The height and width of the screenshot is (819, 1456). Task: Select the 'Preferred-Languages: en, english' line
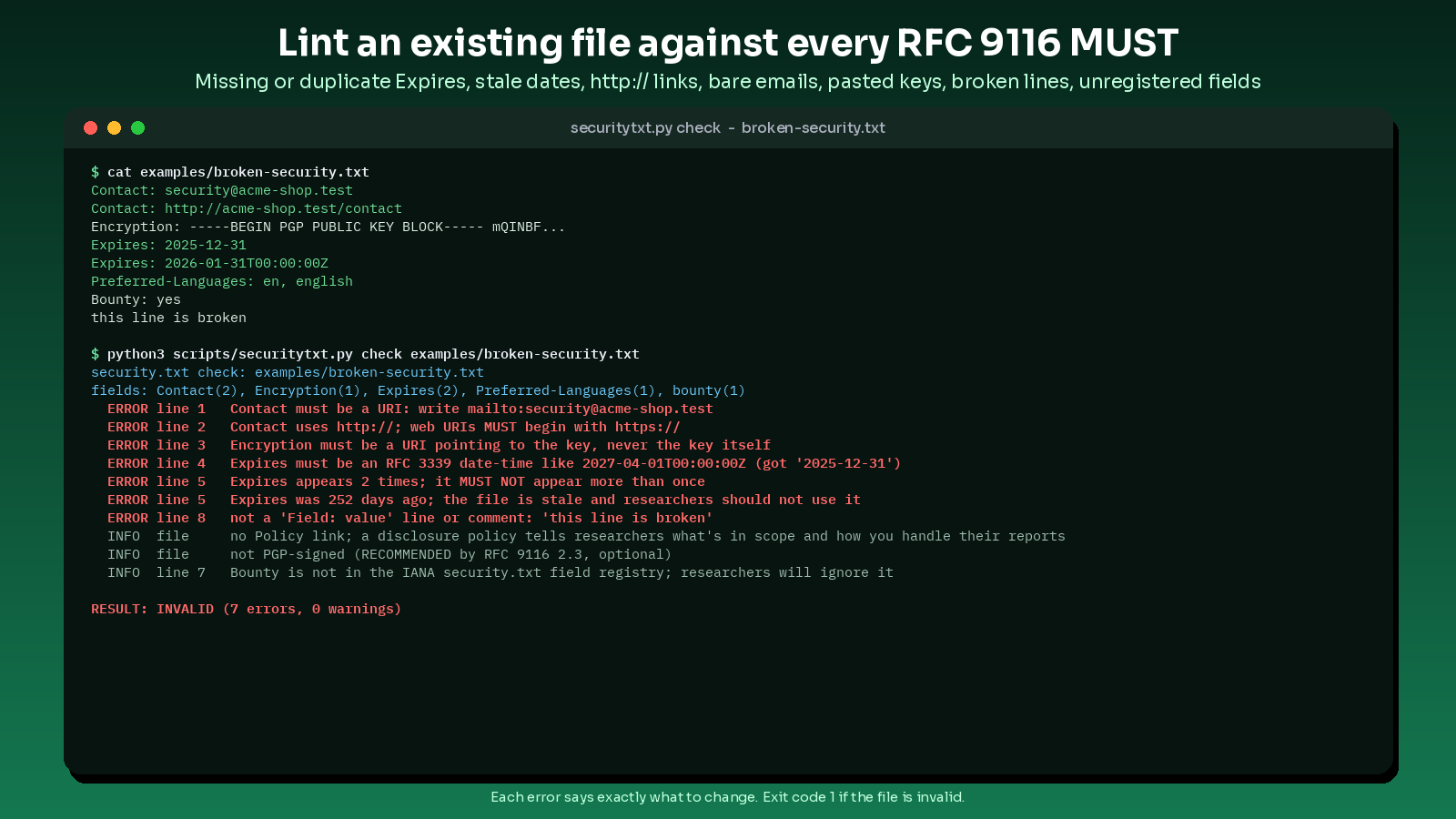click(222, 281)
